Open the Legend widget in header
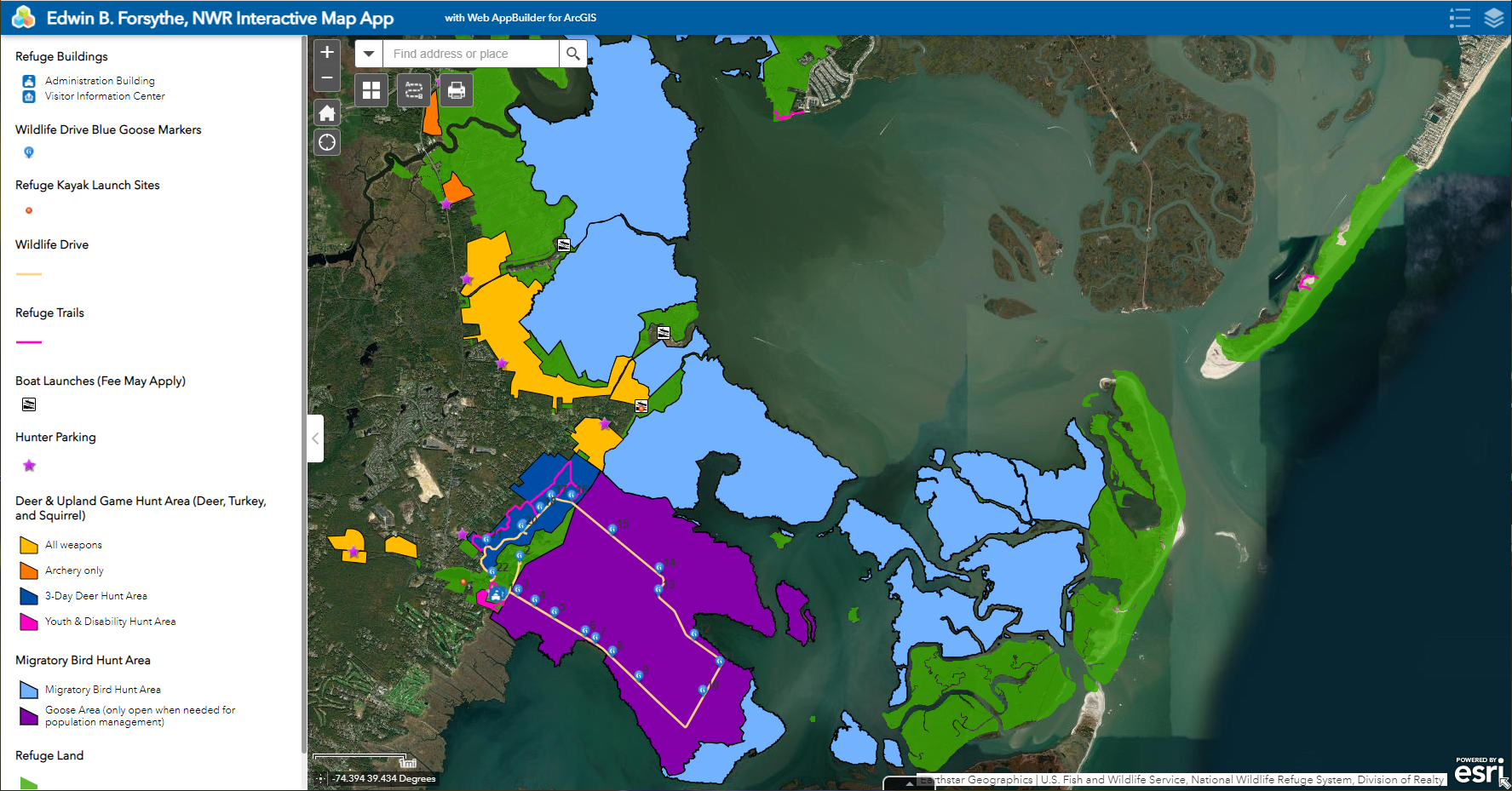The height and width of the screenshot is (791, 1512). coord(1460,18)
